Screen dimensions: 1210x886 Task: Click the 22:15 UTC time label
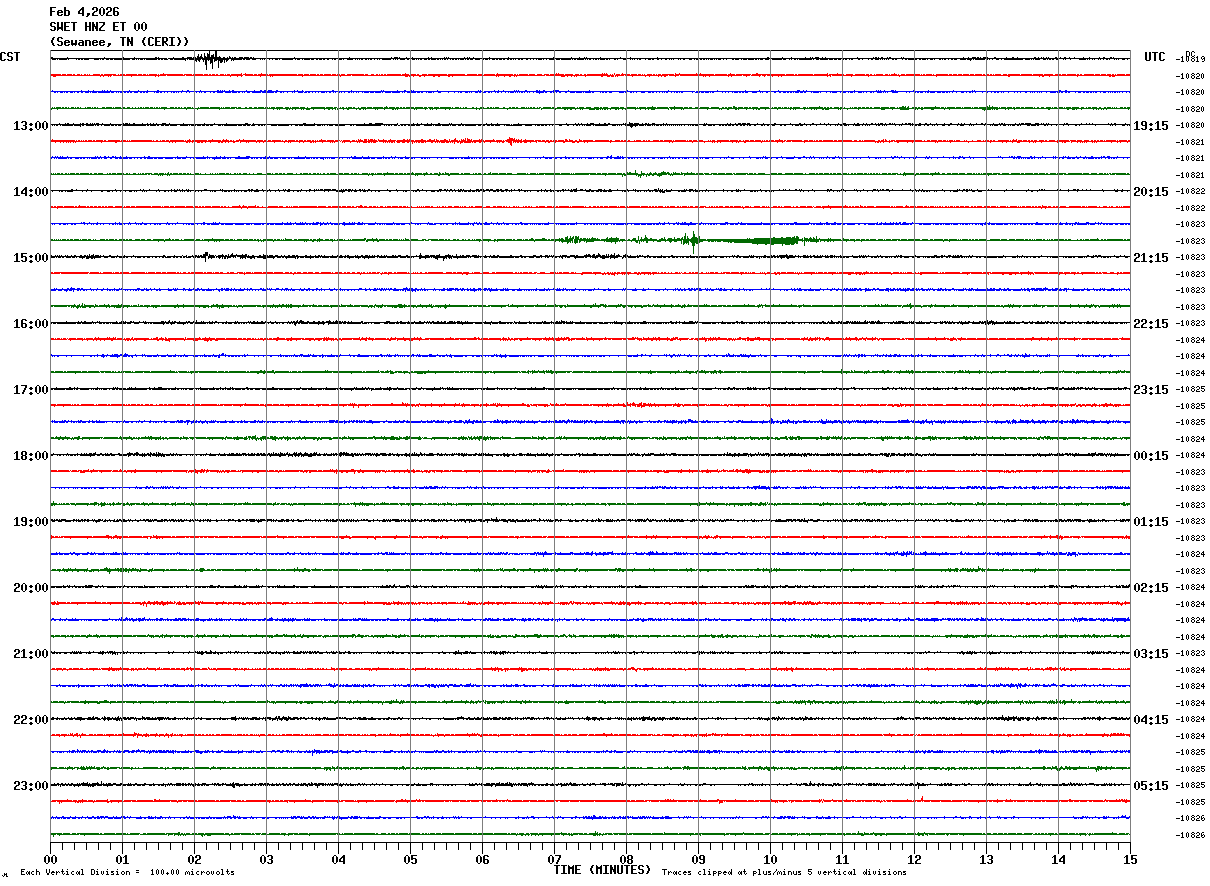[1151, 324]
